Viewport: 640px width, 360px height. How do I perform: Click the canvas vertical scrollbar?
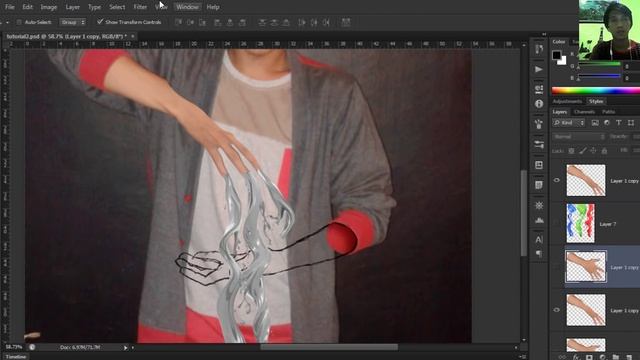pos(524,213)
